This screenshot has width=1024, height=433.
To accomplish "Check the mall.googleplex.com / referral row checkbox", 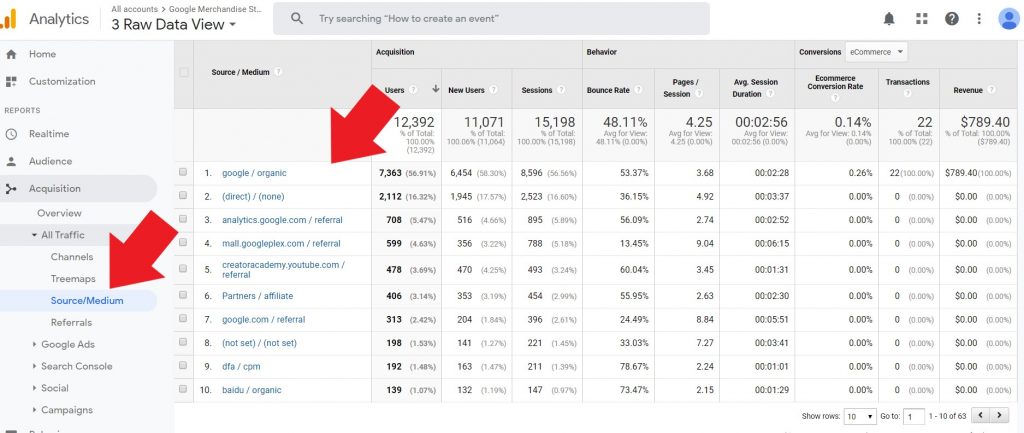I will pyautogui.click(x=183, y=243).
